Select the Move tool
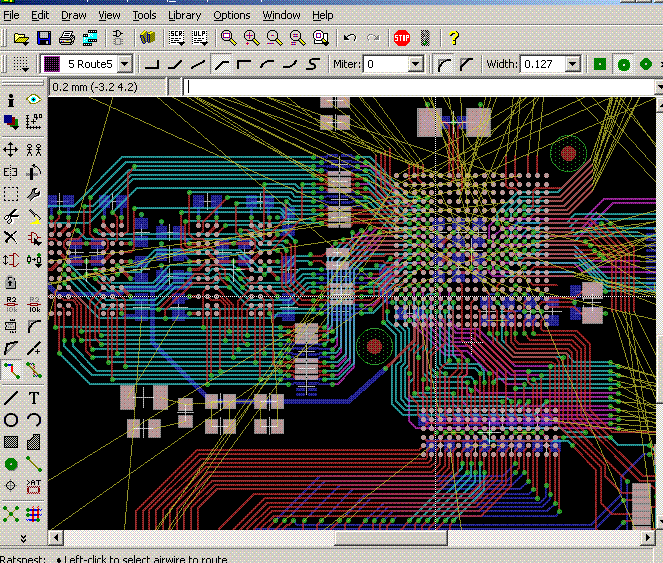Screen dimensions: 663x563 [x=11, y=149]
